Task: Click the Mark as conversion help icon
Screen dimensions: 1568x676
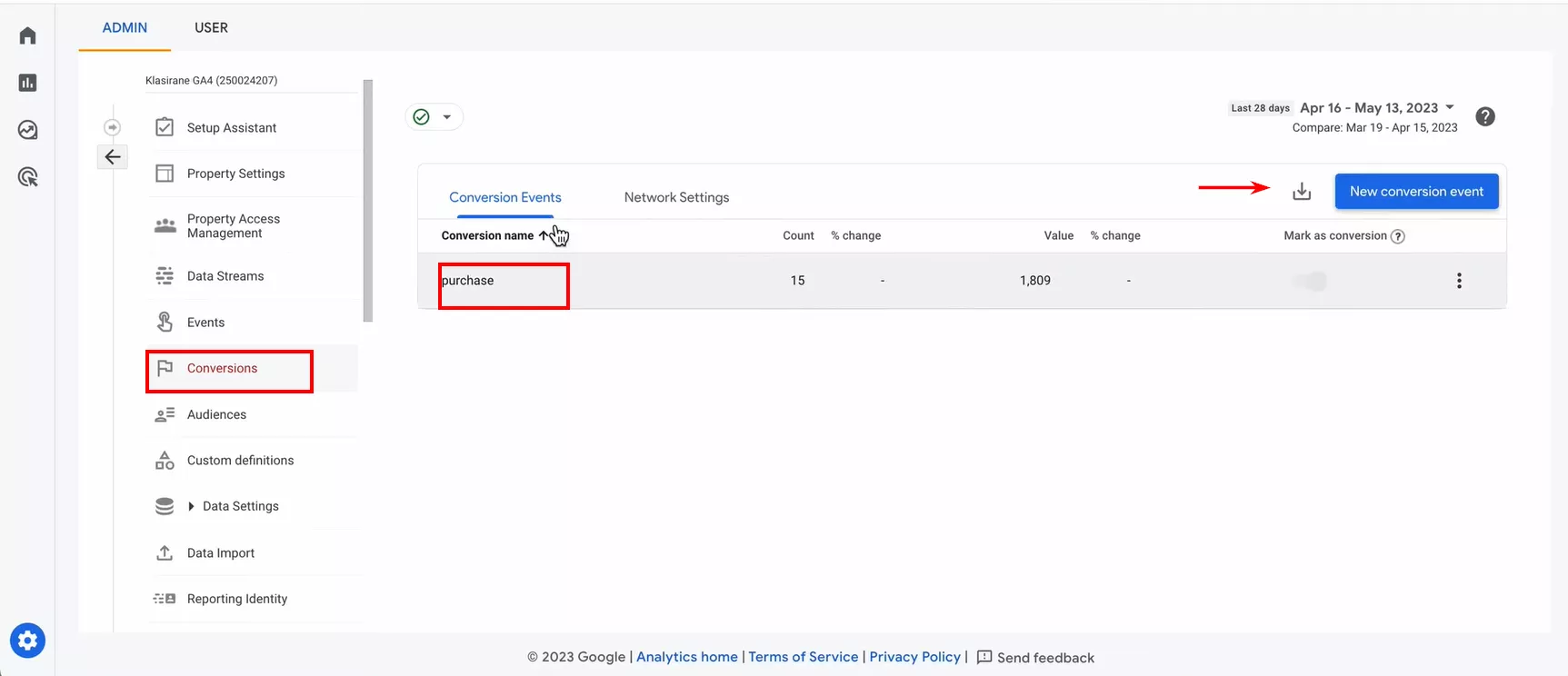Action: 1398,236
